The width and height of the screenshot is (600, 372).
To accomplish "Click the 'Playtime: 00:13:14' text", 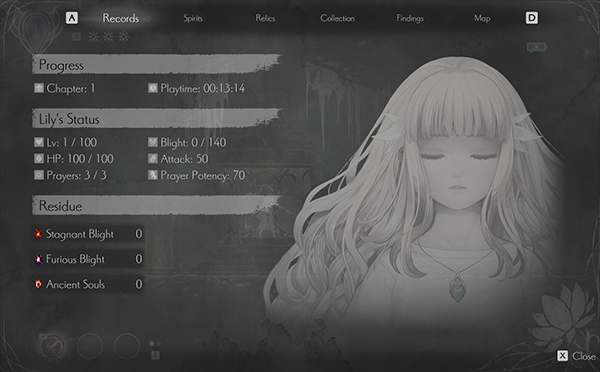I will (x=202, y=88).
